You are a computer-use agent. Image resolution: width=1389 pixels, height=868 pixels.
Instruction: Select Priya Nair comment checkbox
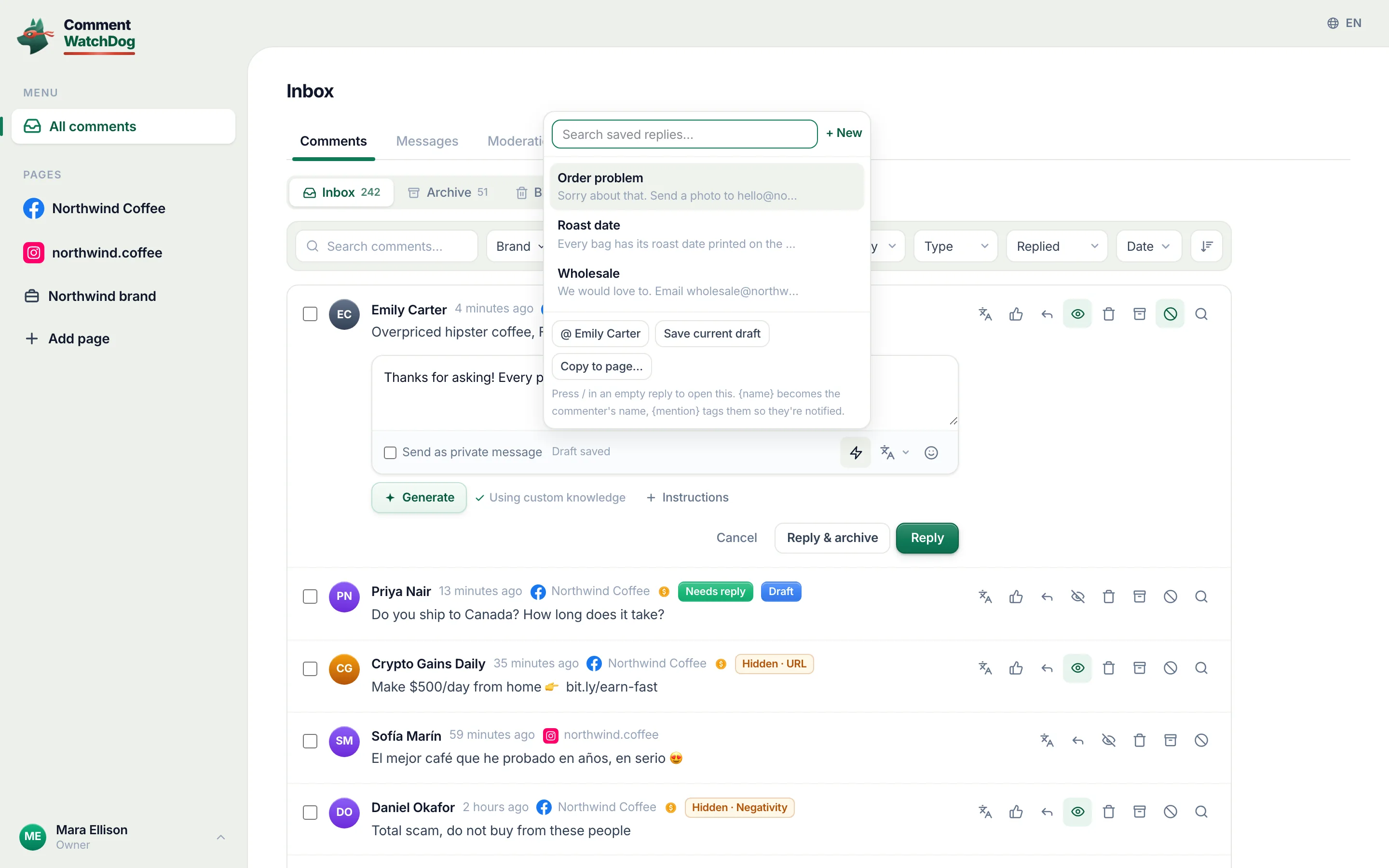[310, 597]
